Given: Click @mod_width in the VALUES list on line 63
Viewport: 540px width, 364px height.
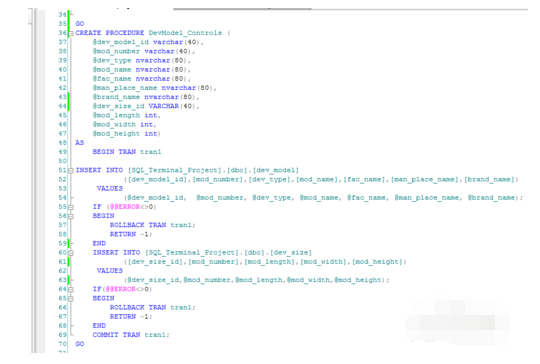Looking at the screenshot, I should click(x=308, y=280).
